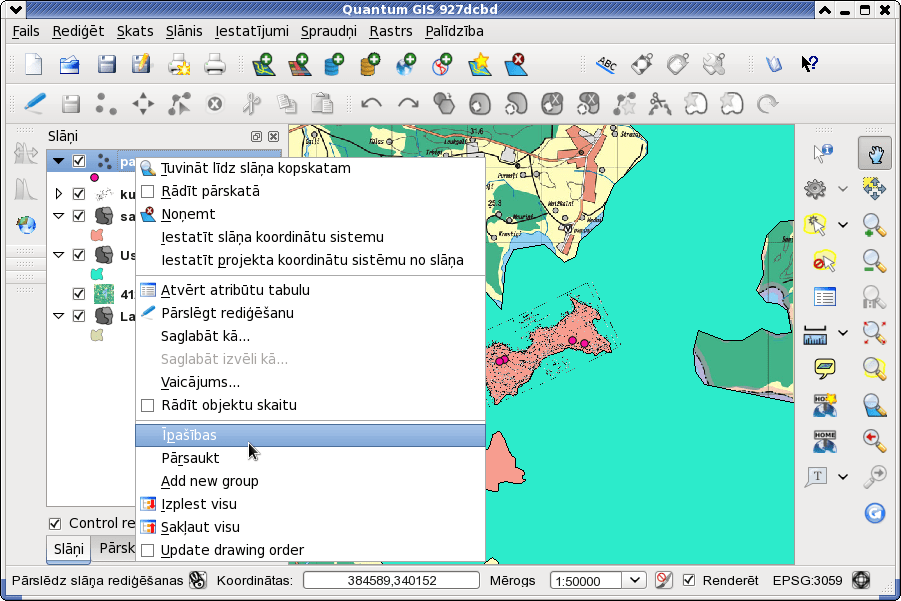
Task: Collapse the La layer tree
Action: pos(59,315)
